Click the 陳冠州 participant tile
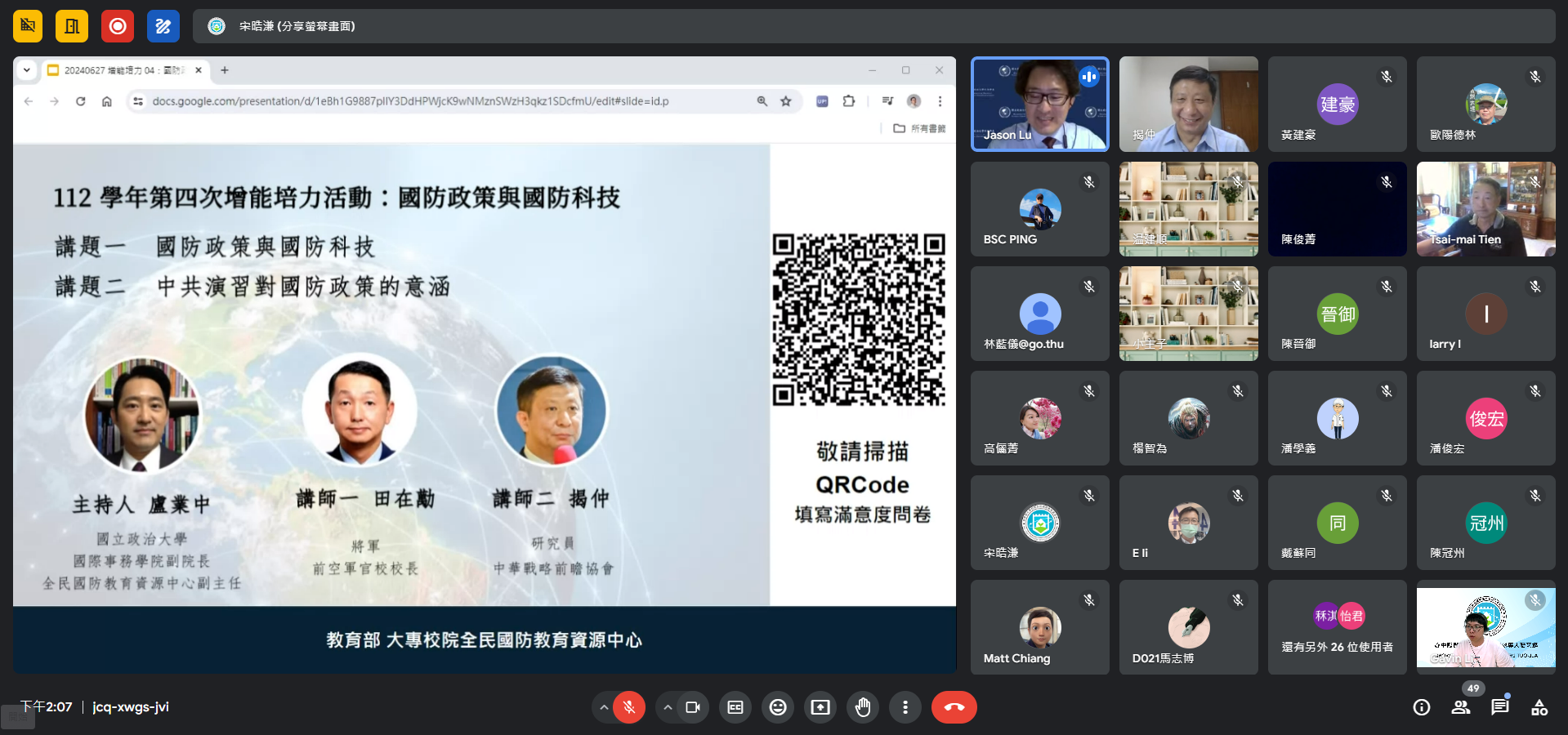Viewport: 1568px width, 735px height. pyautogui.click(x=1486, y=523)
